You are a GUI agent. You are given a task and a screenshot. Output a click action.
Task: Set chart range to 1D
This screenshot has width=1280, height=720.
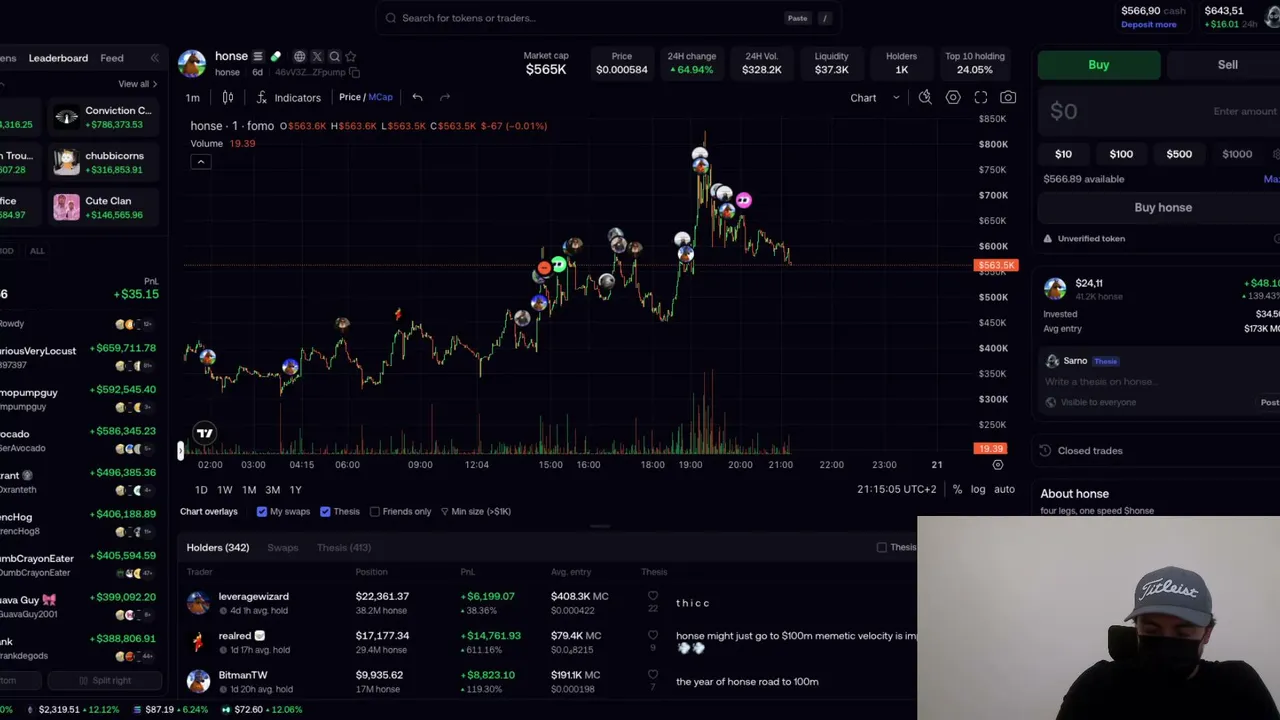pos(201,489)
